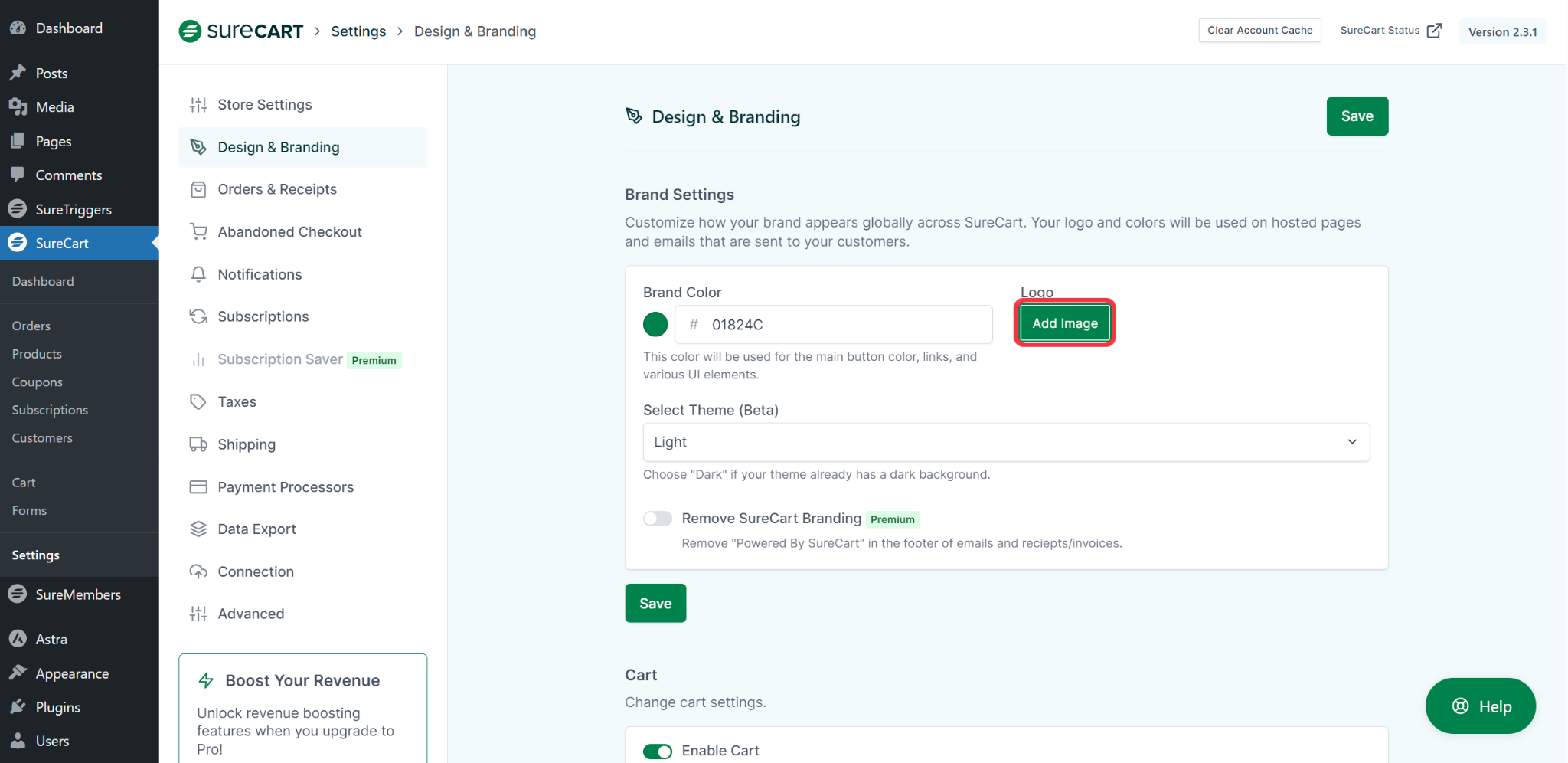Image resolution: width=1568 pixels, height=763 pixels.
Task: Click the Version 2.3.1 badge
Action: [1502, 31]
